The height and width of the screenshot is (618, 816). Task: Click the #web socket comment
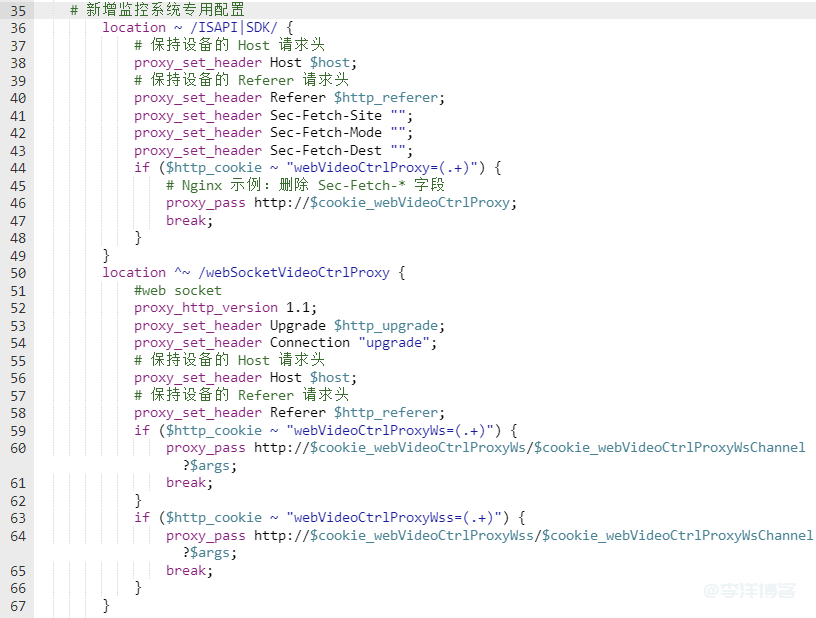[x=178, y=291]
